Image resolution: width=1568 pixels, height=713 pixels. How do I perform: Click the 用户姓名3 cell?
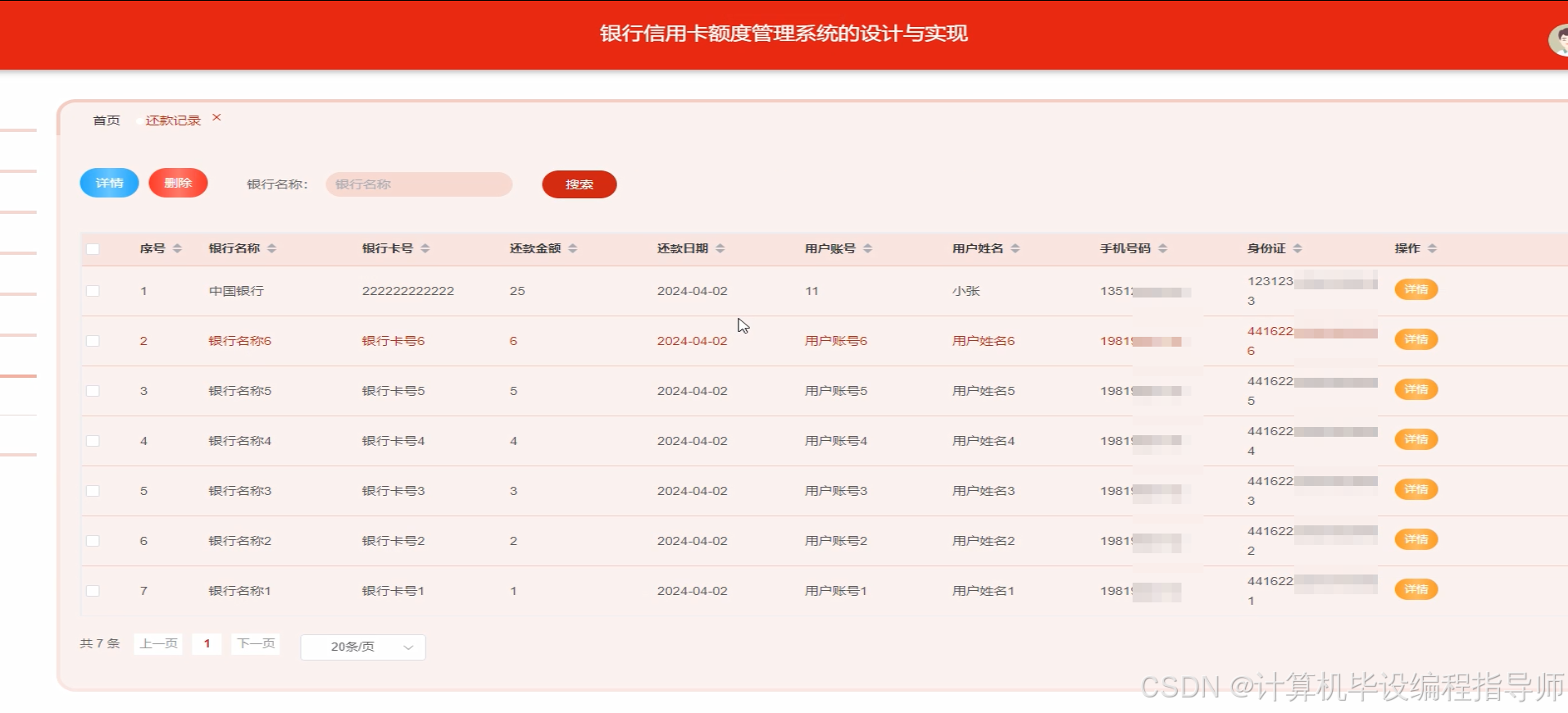(x=984, y=491)
